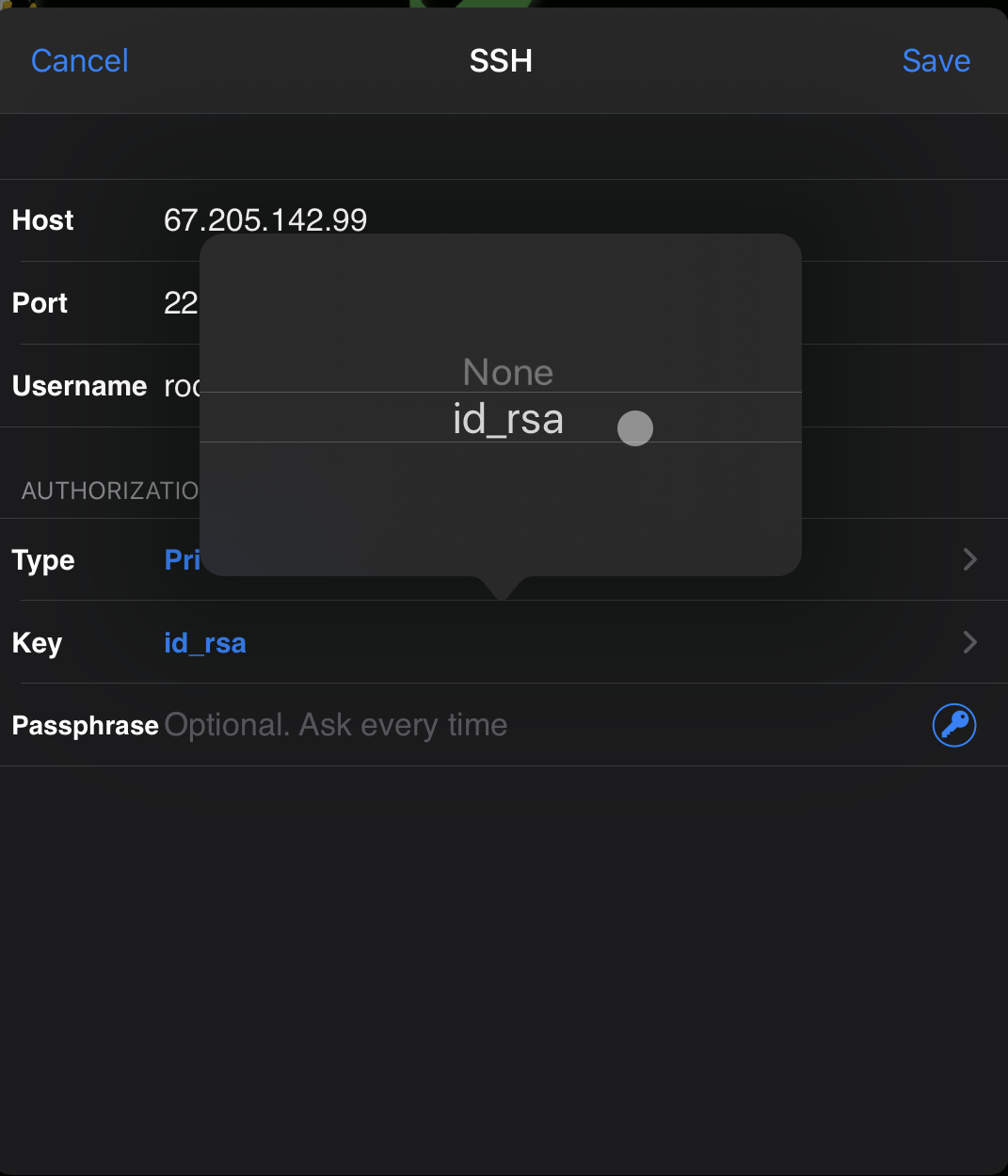
Task: Save the SSH connection settings
Action: tap(936, 60)
